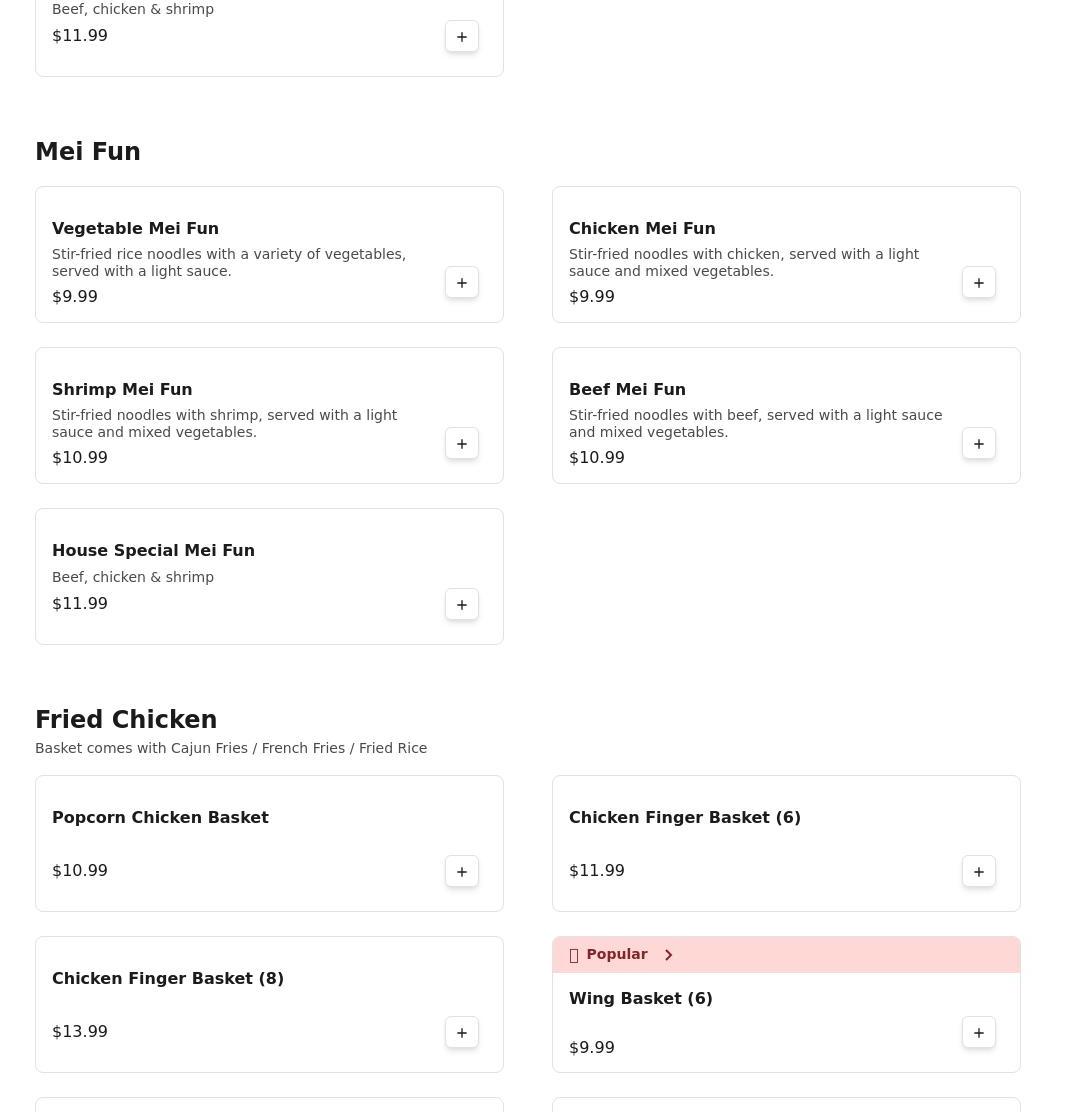Click the Popular badge label
This screenshot has height=1112, width=1070.
click(616, 955)
